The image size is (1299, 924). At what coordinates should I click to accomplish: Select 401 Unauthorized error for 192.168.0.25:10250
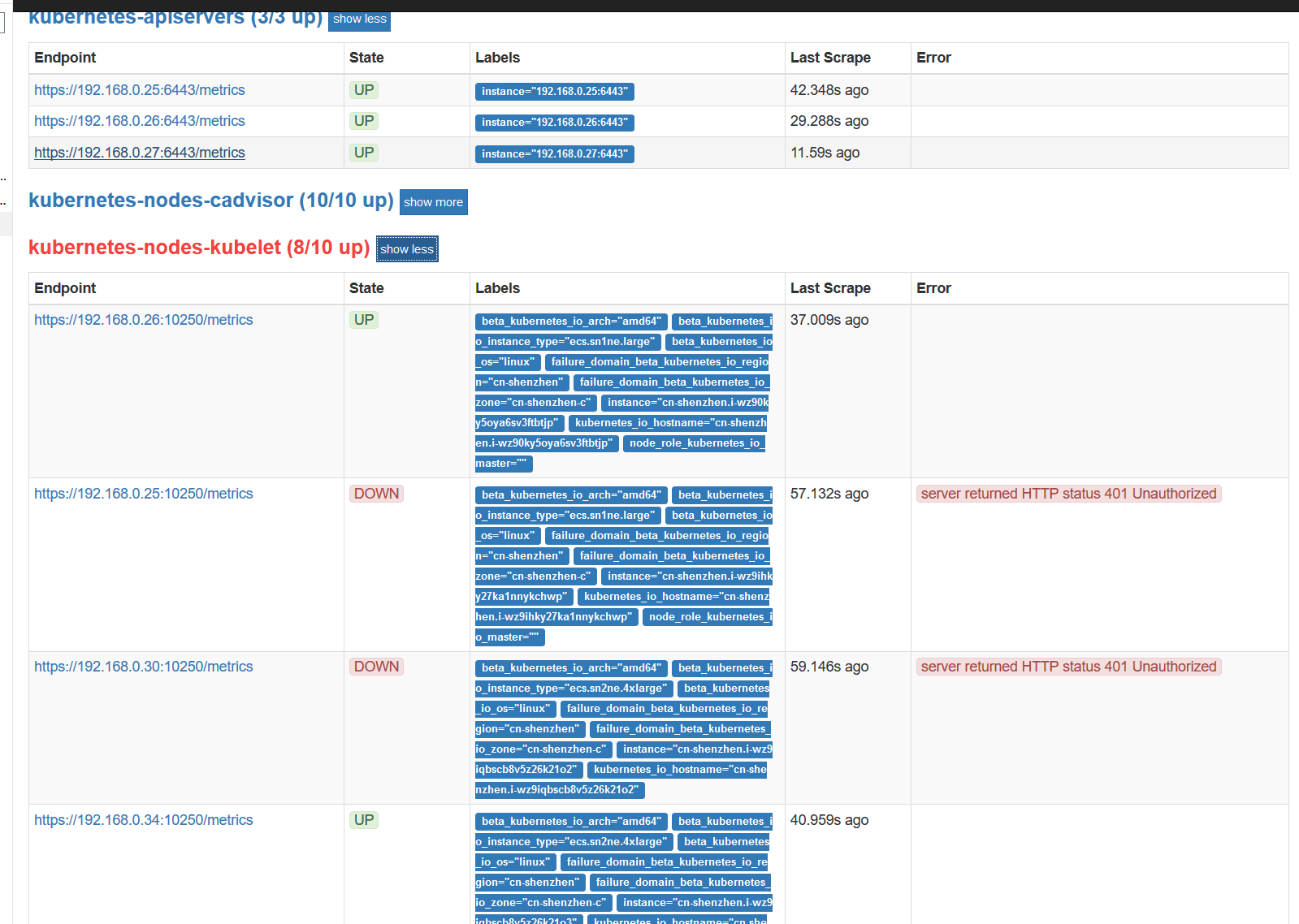[x=1069, y=494]
